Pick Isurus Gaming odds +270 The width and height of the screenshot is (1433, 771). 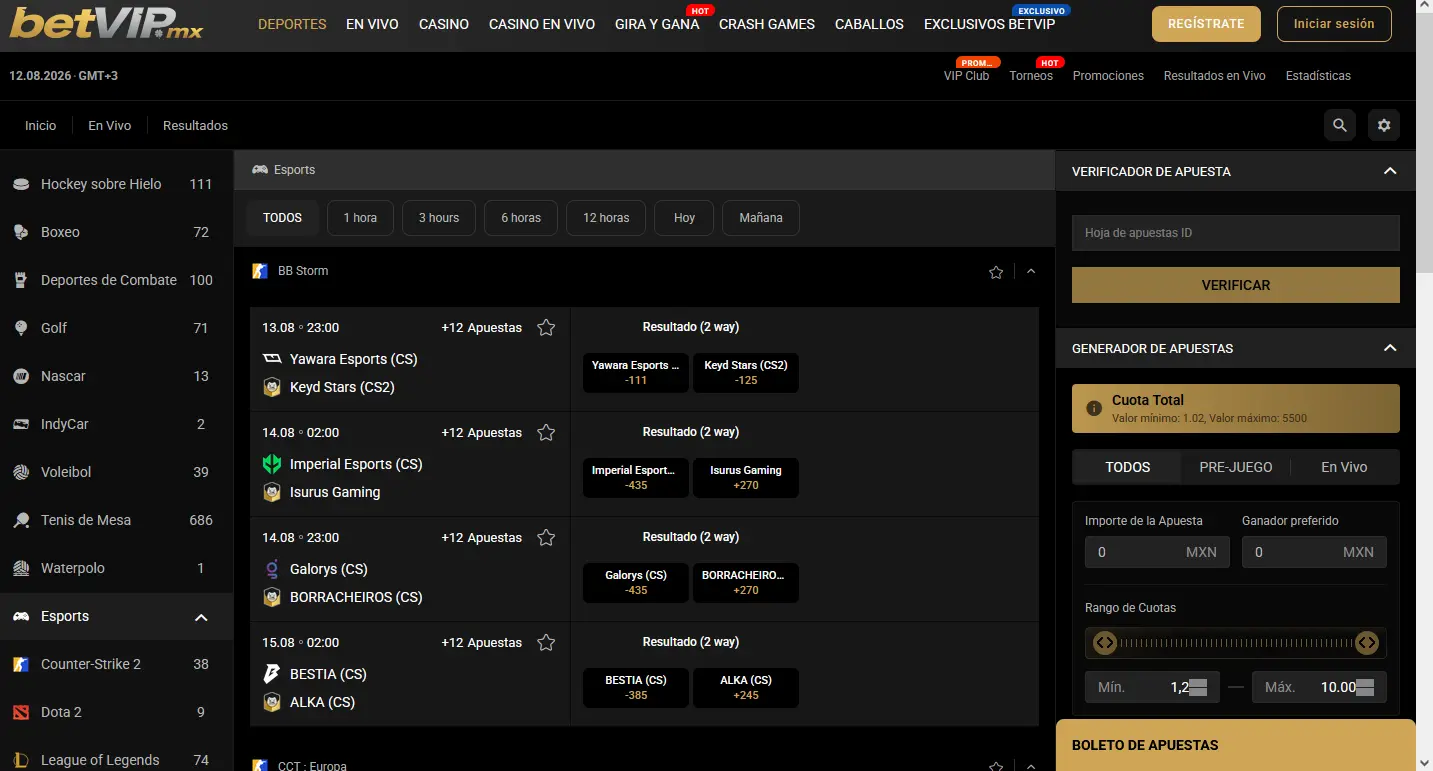pos(746,478)
